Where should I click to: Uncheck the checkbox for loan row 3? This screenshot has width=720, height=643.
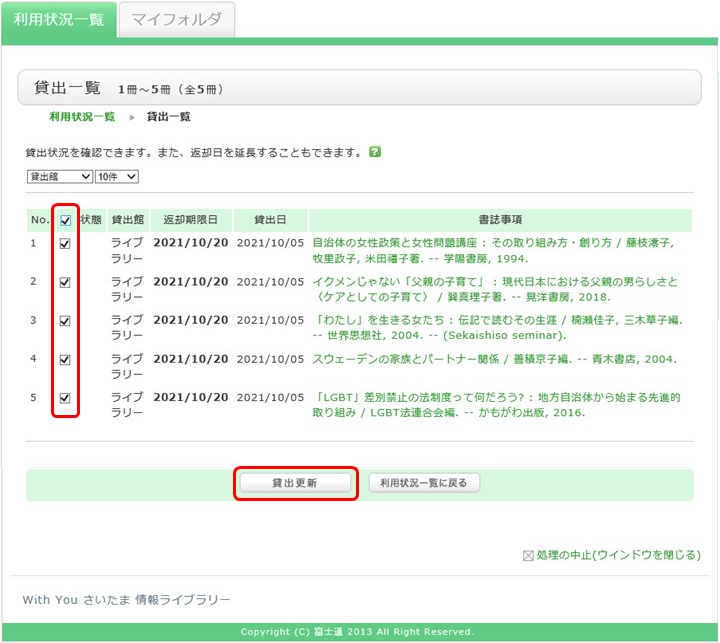(x=65, y=321)
